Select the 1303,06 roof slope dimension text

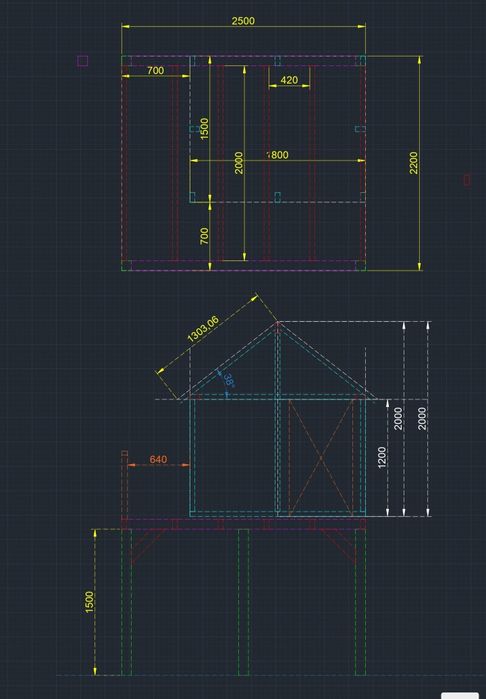coord(203,329)
